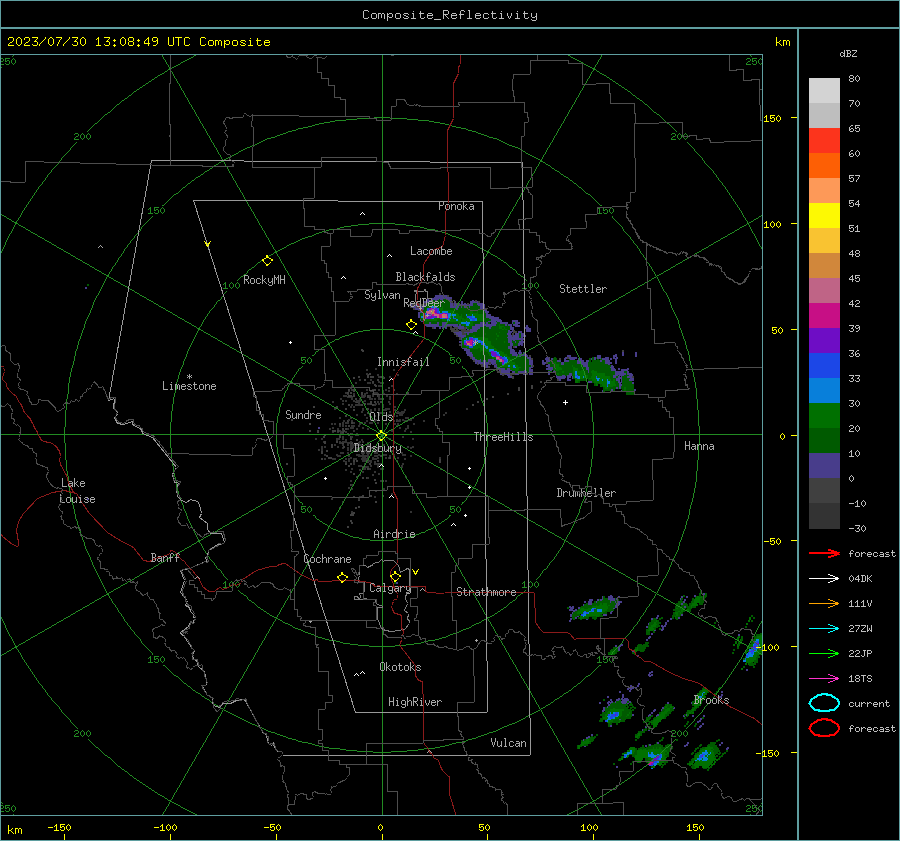
Task: Click the Drumheller town label
Action: click(586, 493)
